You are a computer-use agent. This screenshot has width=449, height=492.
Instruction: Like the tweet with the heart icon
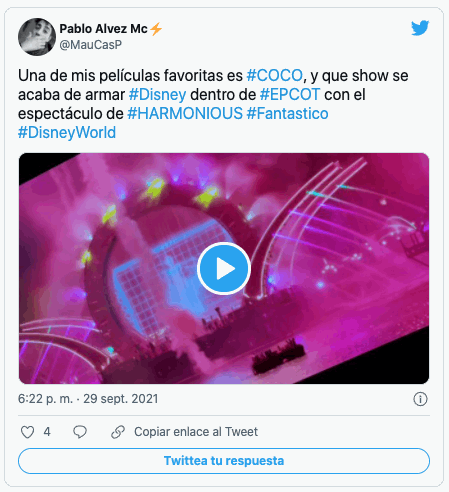[x=27, y=432]
